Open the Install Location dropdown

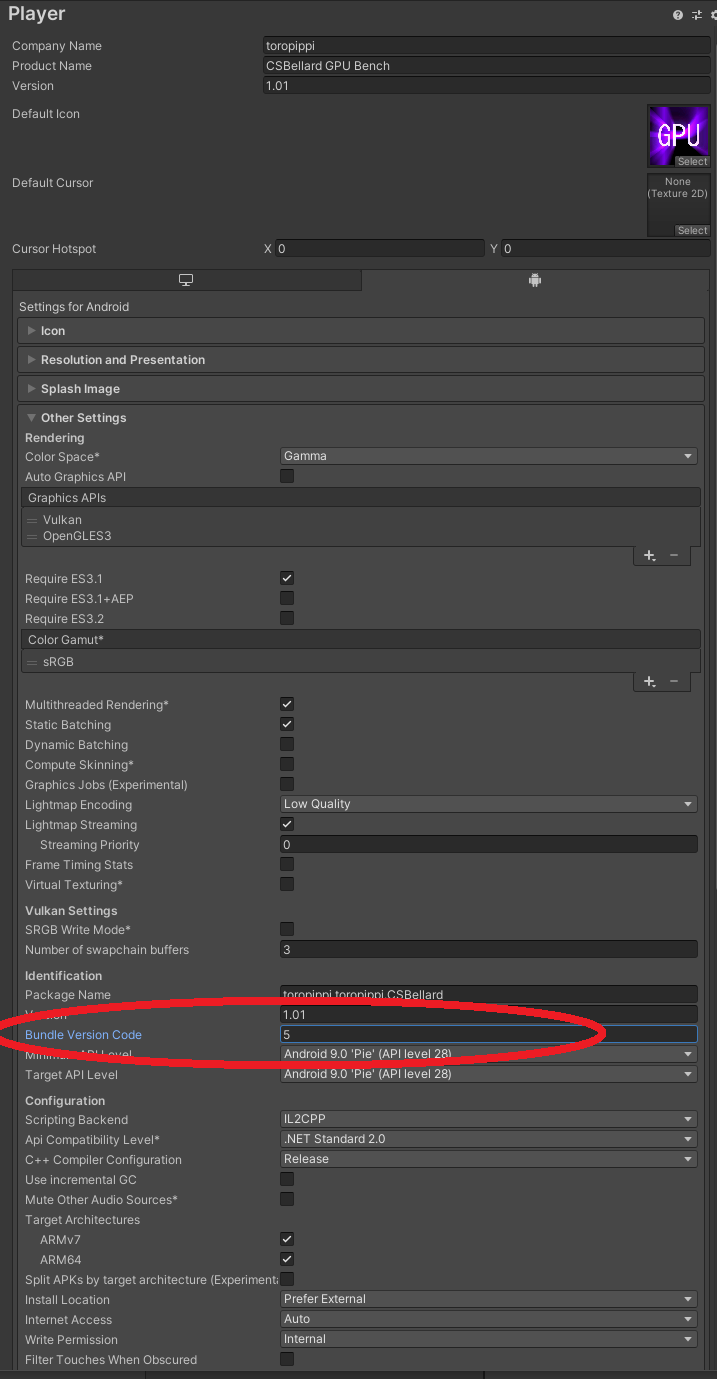[x=489, y=1299]
